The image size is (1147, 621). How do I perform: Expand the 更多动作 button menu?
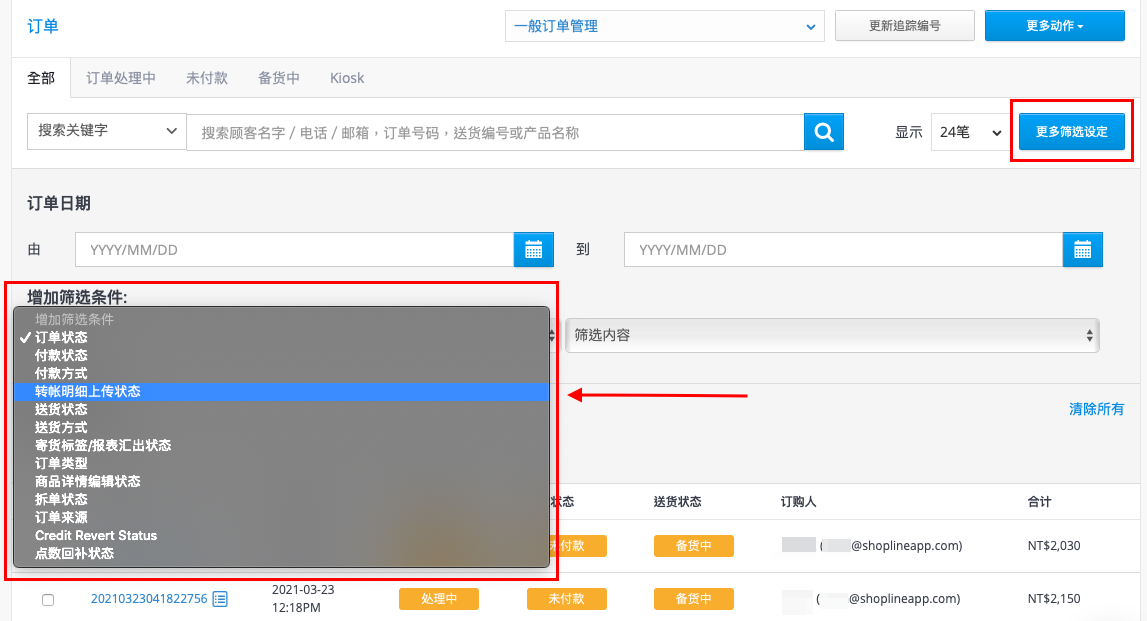pos(1054,26)
